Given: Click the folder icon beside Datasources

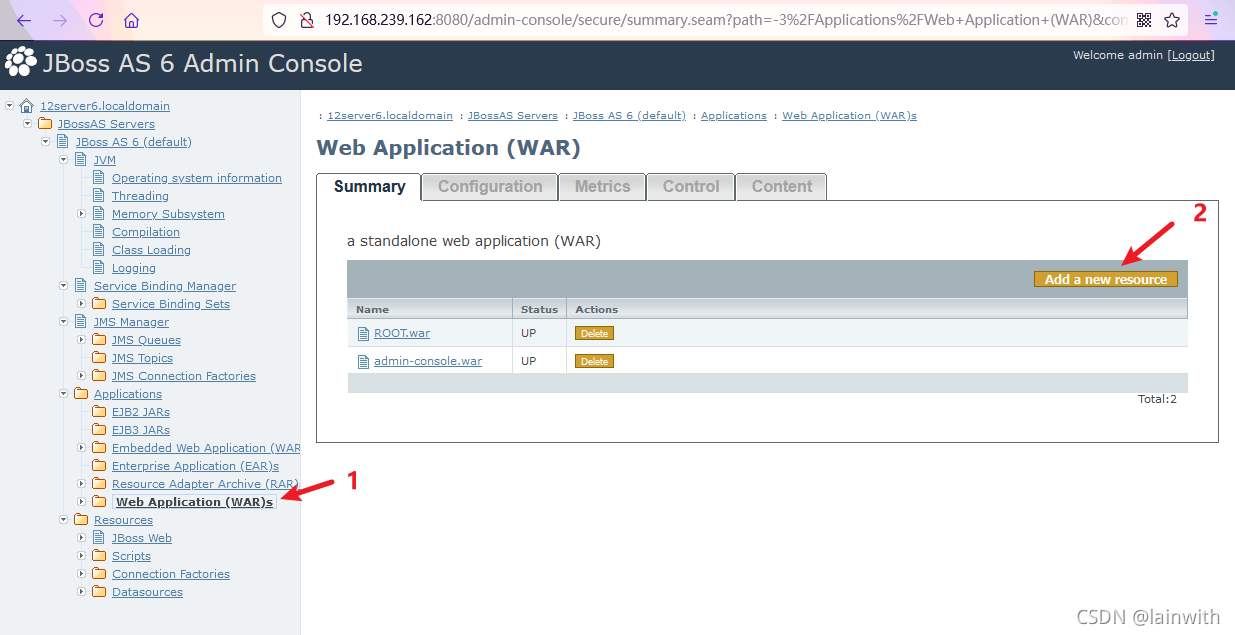Looking at the screenshot, I should click(99, 592).
